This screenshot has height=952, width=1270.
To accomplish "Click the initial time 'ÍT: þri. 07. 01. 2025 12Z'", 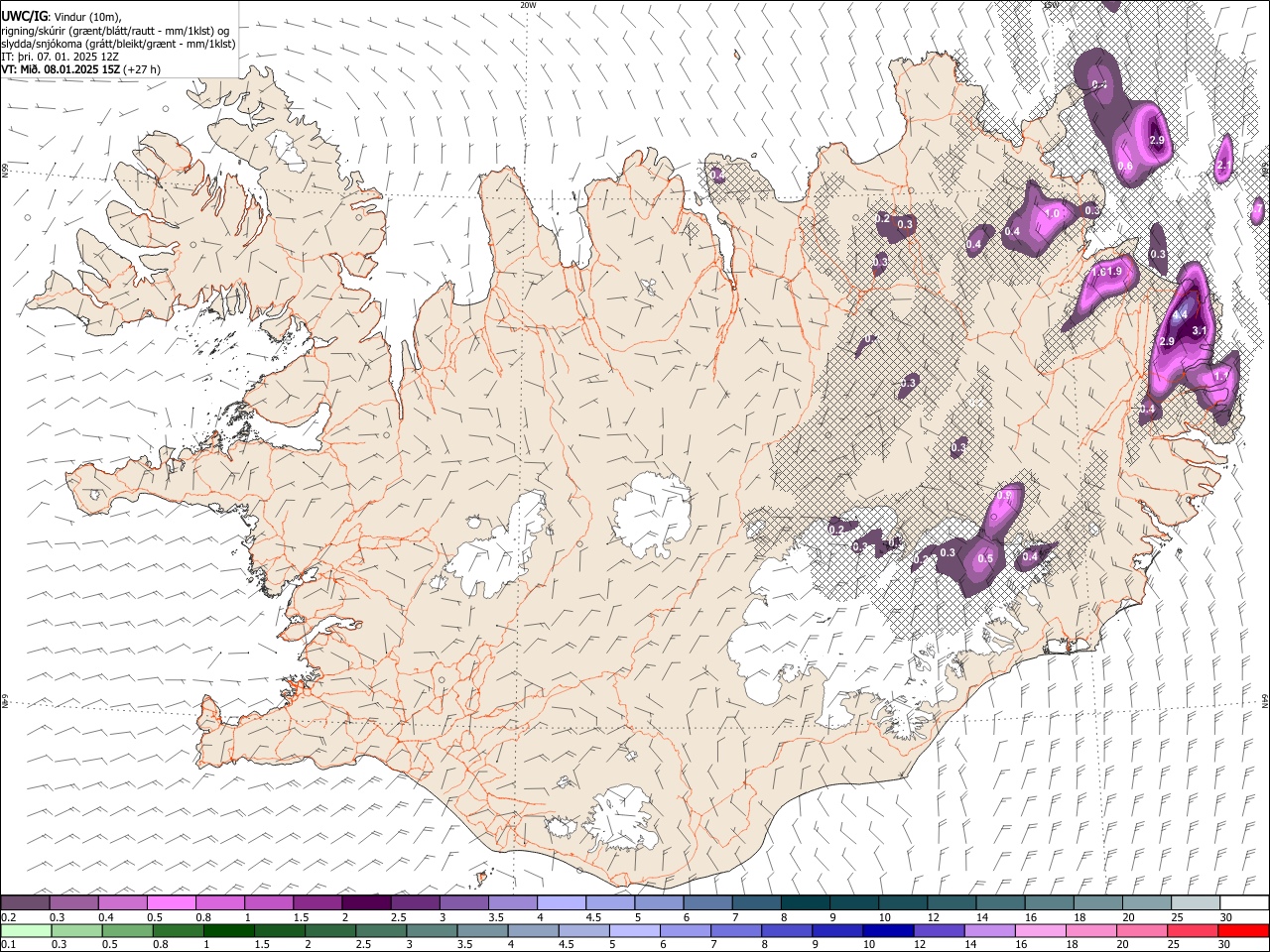I will (61, 57).
